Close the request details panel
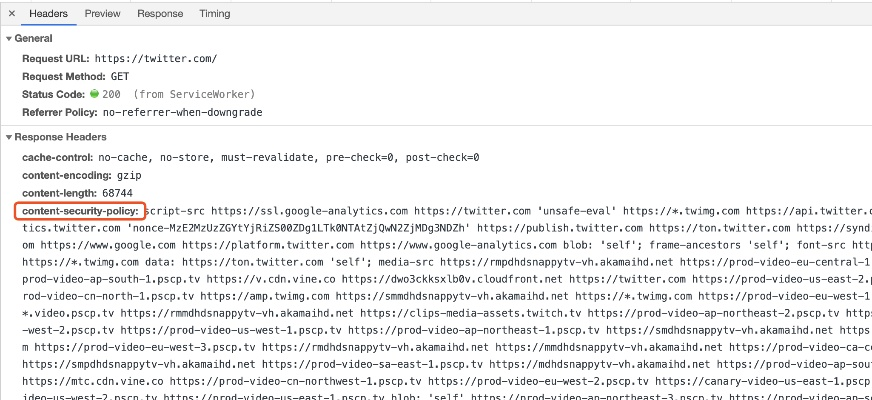Image resolution: width=872 pixels, height=400 pixels. point(12,14)
